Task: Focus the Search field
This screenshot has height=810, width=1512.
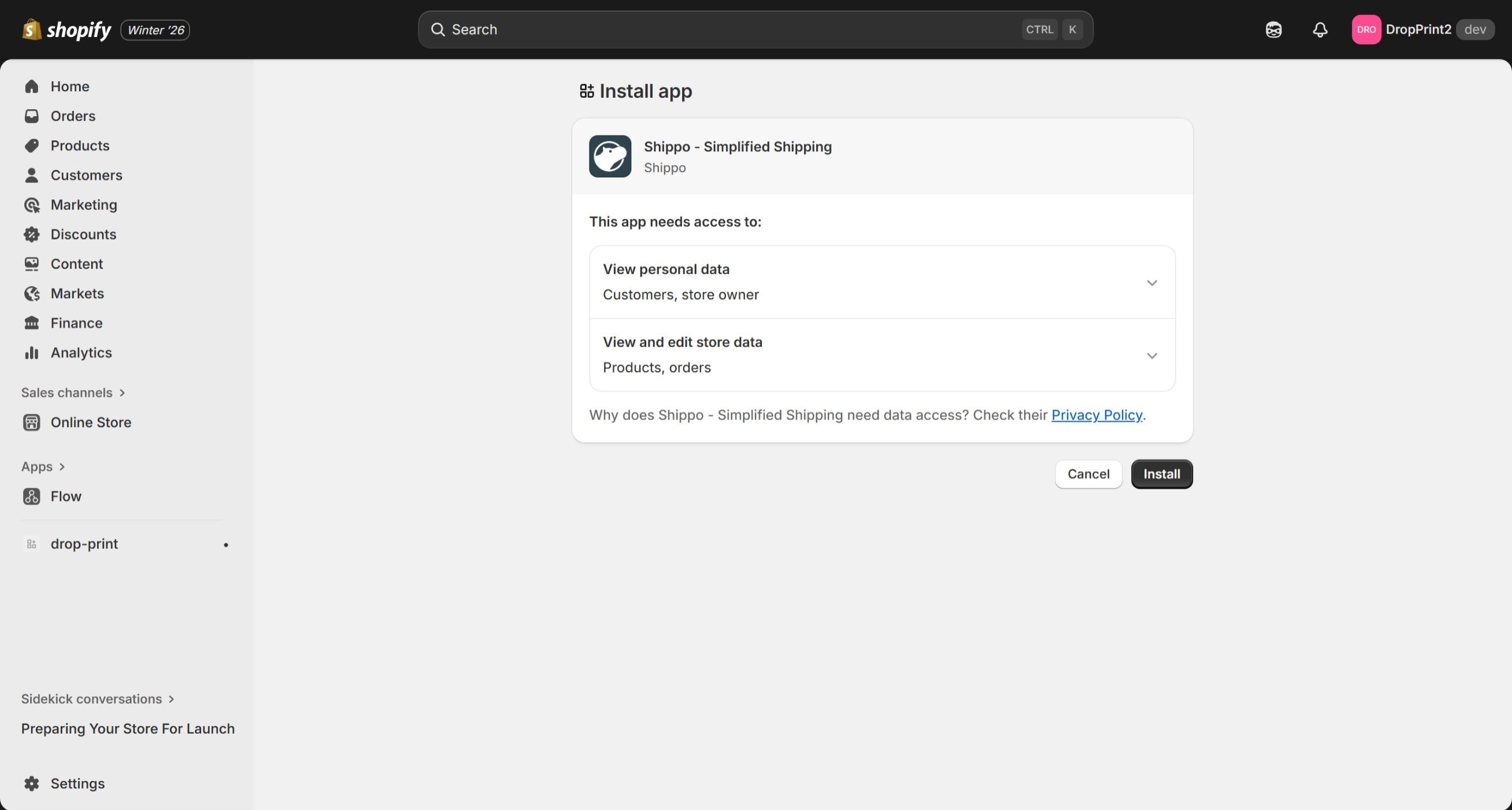Action: coord(755,29)
